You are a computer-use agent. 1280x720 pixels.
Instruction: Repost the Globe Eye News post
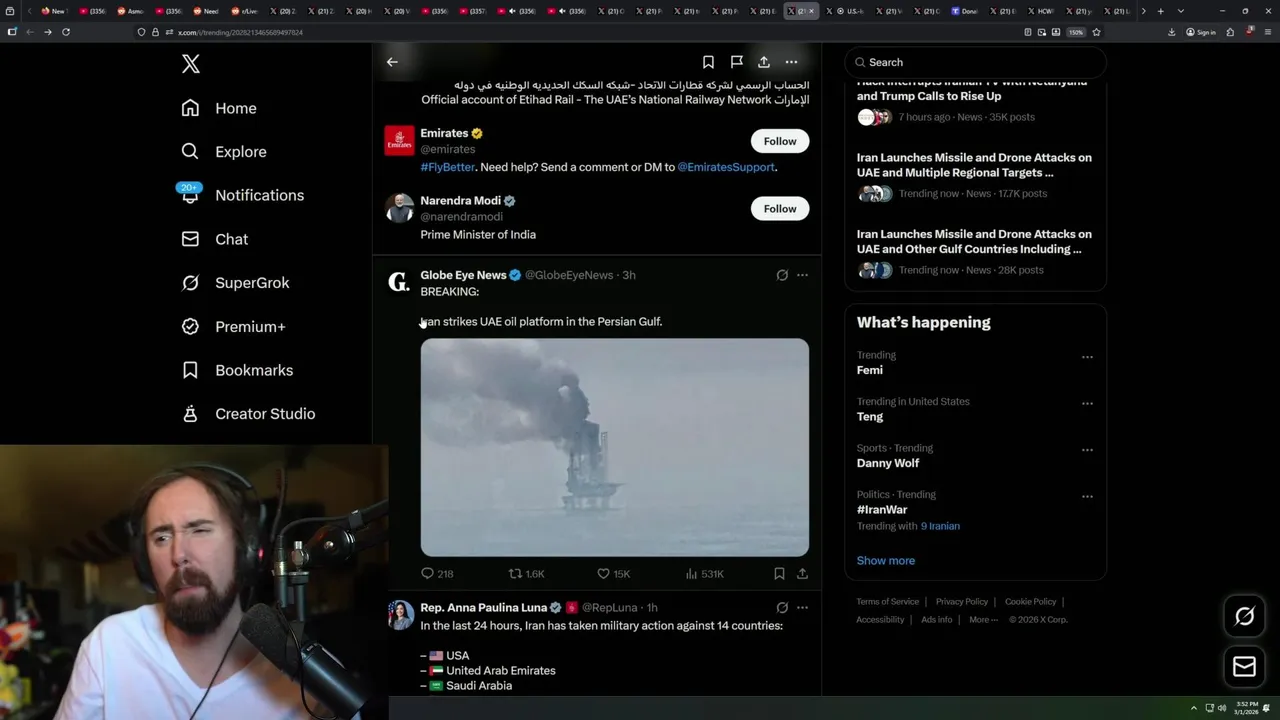[526, 574]
